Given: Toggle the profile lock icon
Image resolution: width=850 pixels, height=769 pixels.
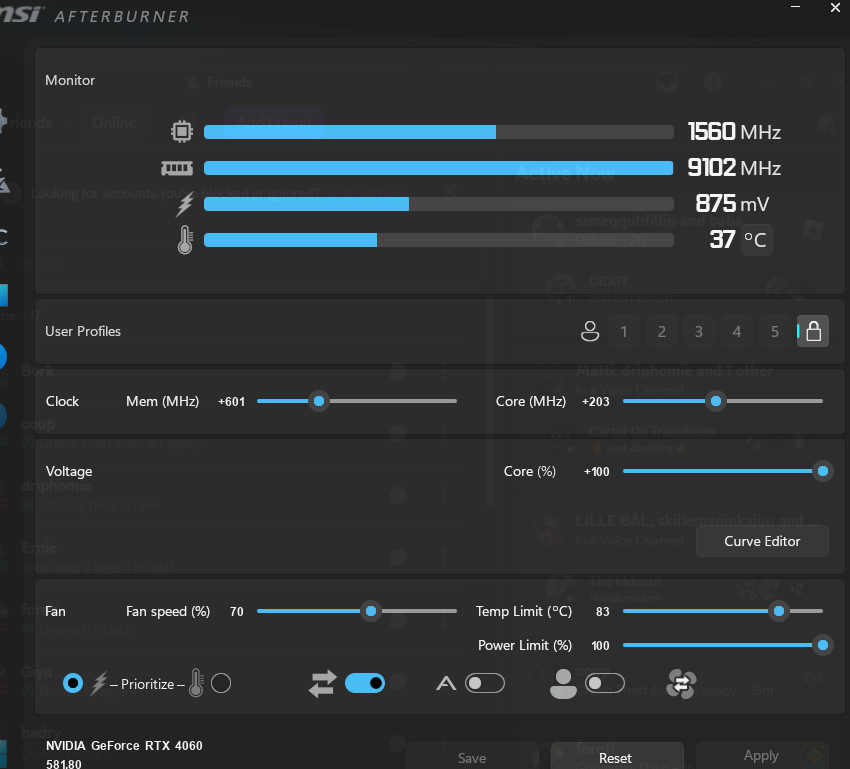Looking at the screenshot, I should pos(813,331).
